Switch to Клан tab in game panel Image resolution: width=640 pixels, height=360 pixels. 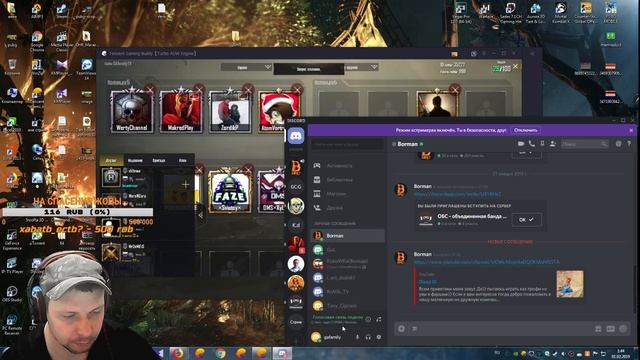182,160
